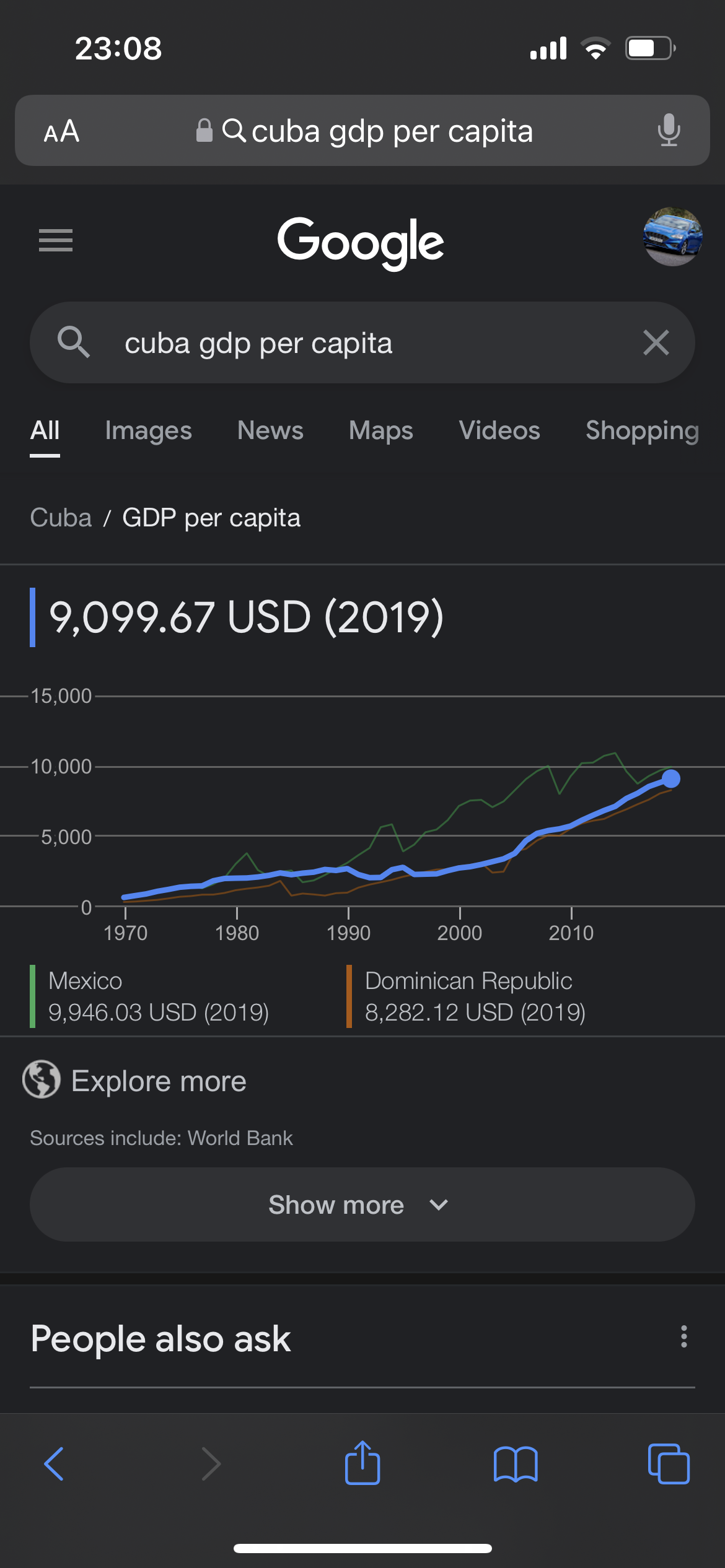Tap the Mexico 9,946.03 USD (2019) value
This screenshot has width=725, height=1568.
[159, 1013]
